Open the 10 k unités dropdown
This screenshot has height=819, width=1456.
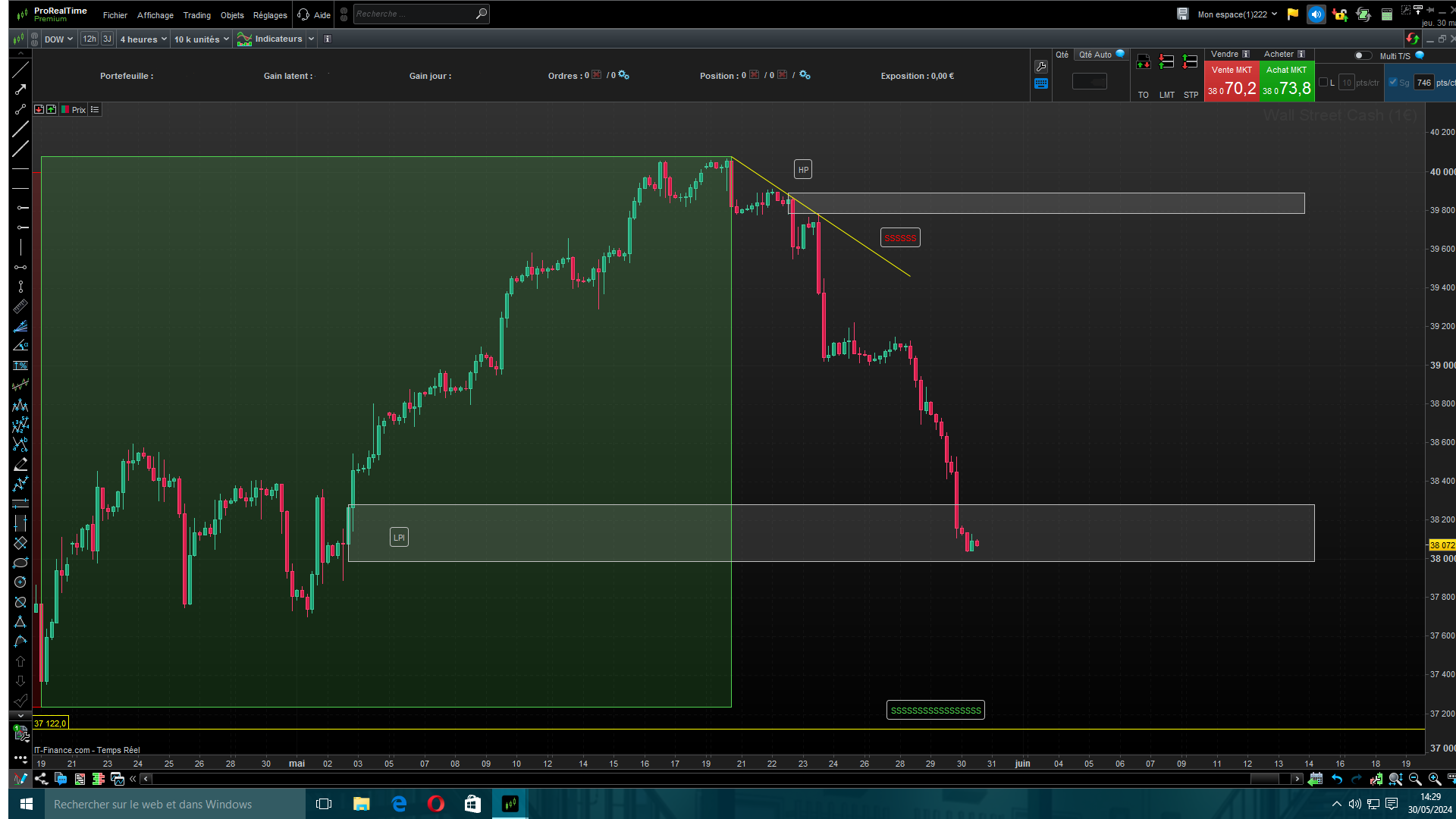click(x=201, y=39)
